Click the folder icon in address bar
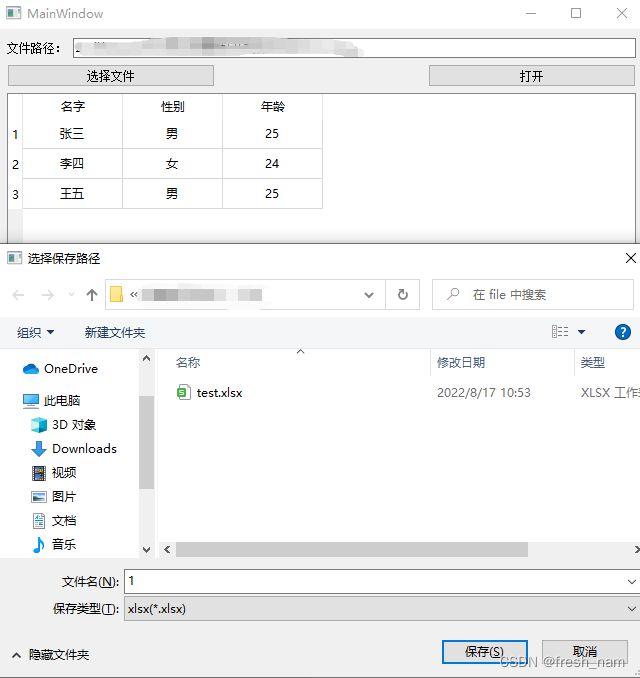This screenshot has height=678, width=640. pos(116,294)
